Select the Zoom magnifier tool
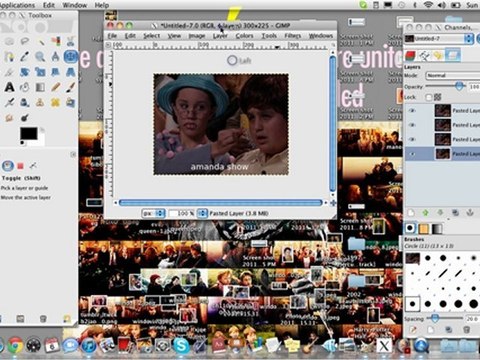The height and width of the screenshot is (360, 480). pos(40,56)
